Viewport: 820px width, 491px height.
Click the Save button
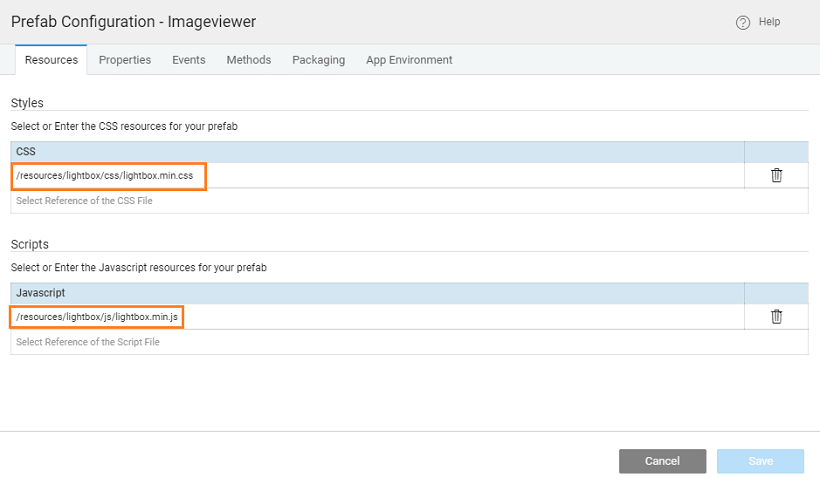[760, 461]
